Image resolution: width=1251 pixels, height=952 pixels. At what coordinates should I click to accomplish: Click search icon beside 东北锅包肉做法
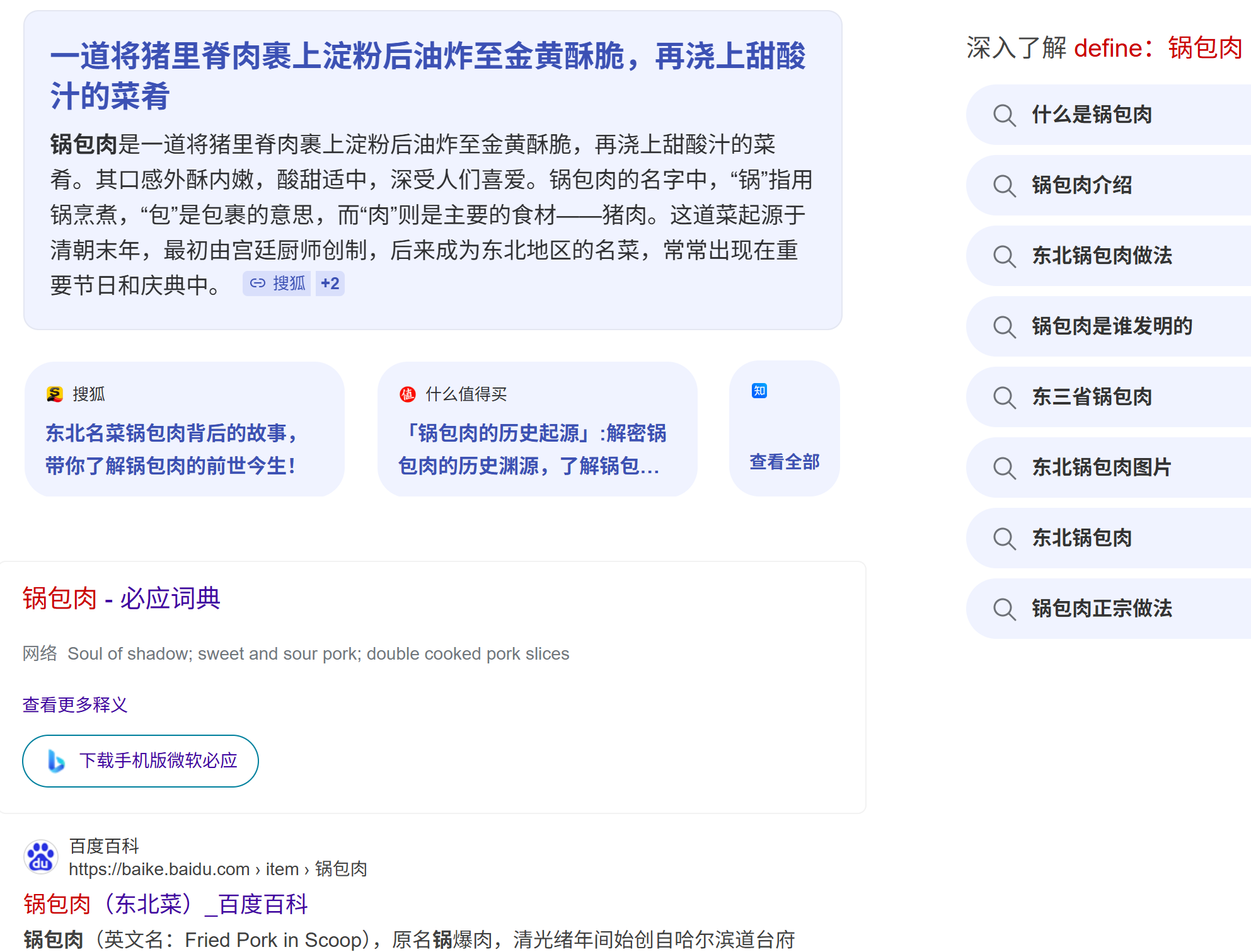[1004, 256]
